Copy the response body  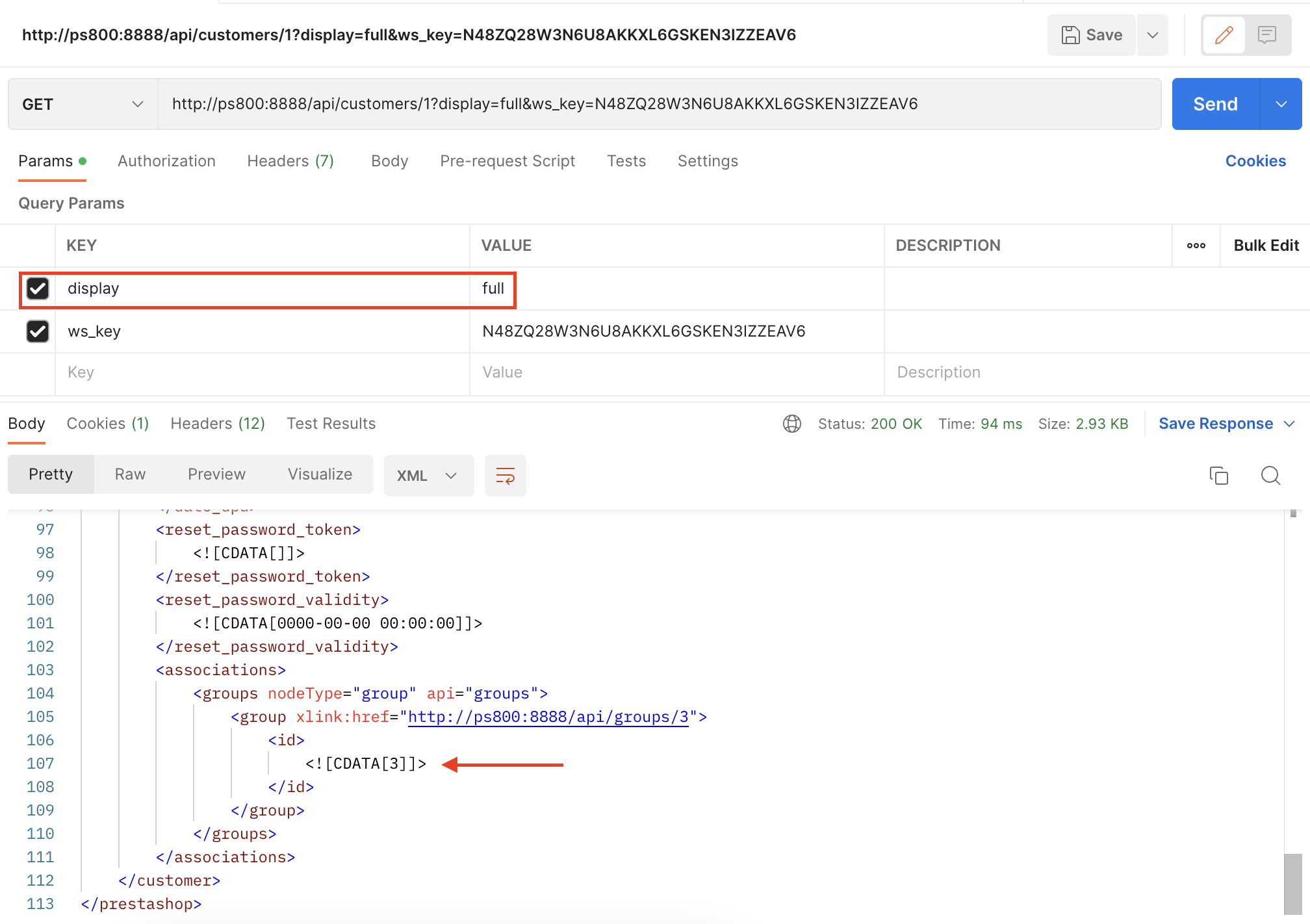[x=1220, y=476]
